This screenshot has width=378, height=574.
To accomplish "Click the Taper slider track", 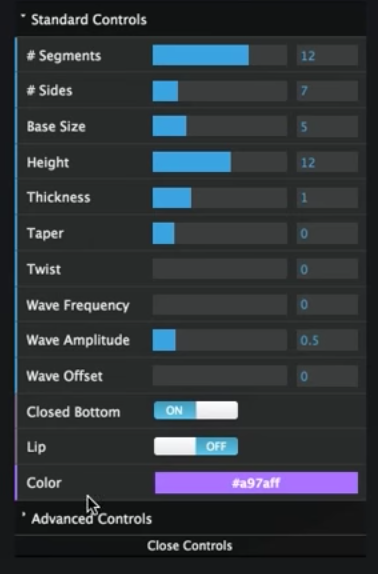I will 220,234.
